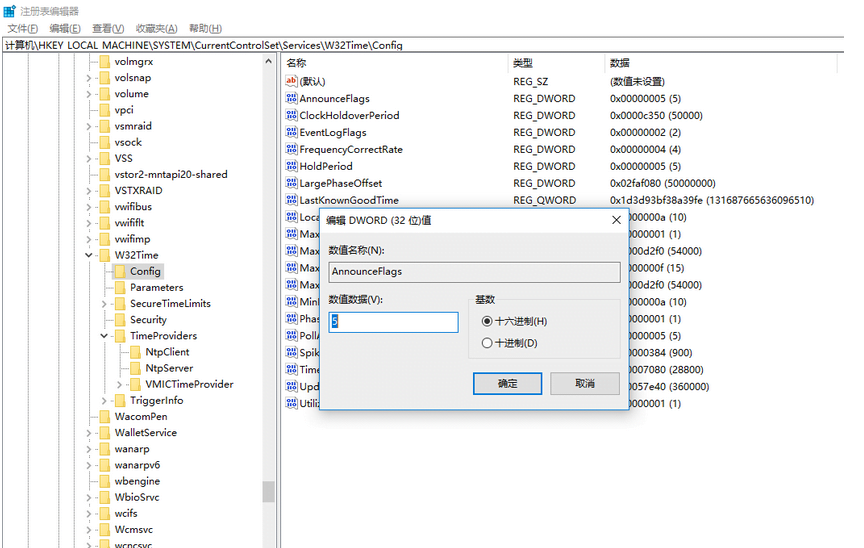Click the EventLogFlags value icon
The image size is (864, 548).
pos(291,132)
